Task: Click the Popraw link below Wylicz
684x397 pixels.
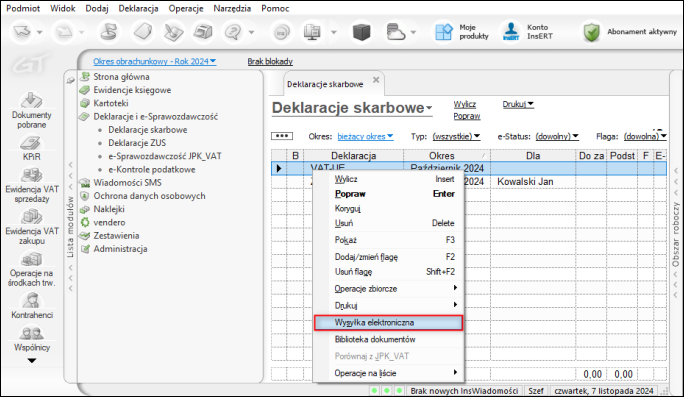Action: pyautogui.click(x=467, y=116)
